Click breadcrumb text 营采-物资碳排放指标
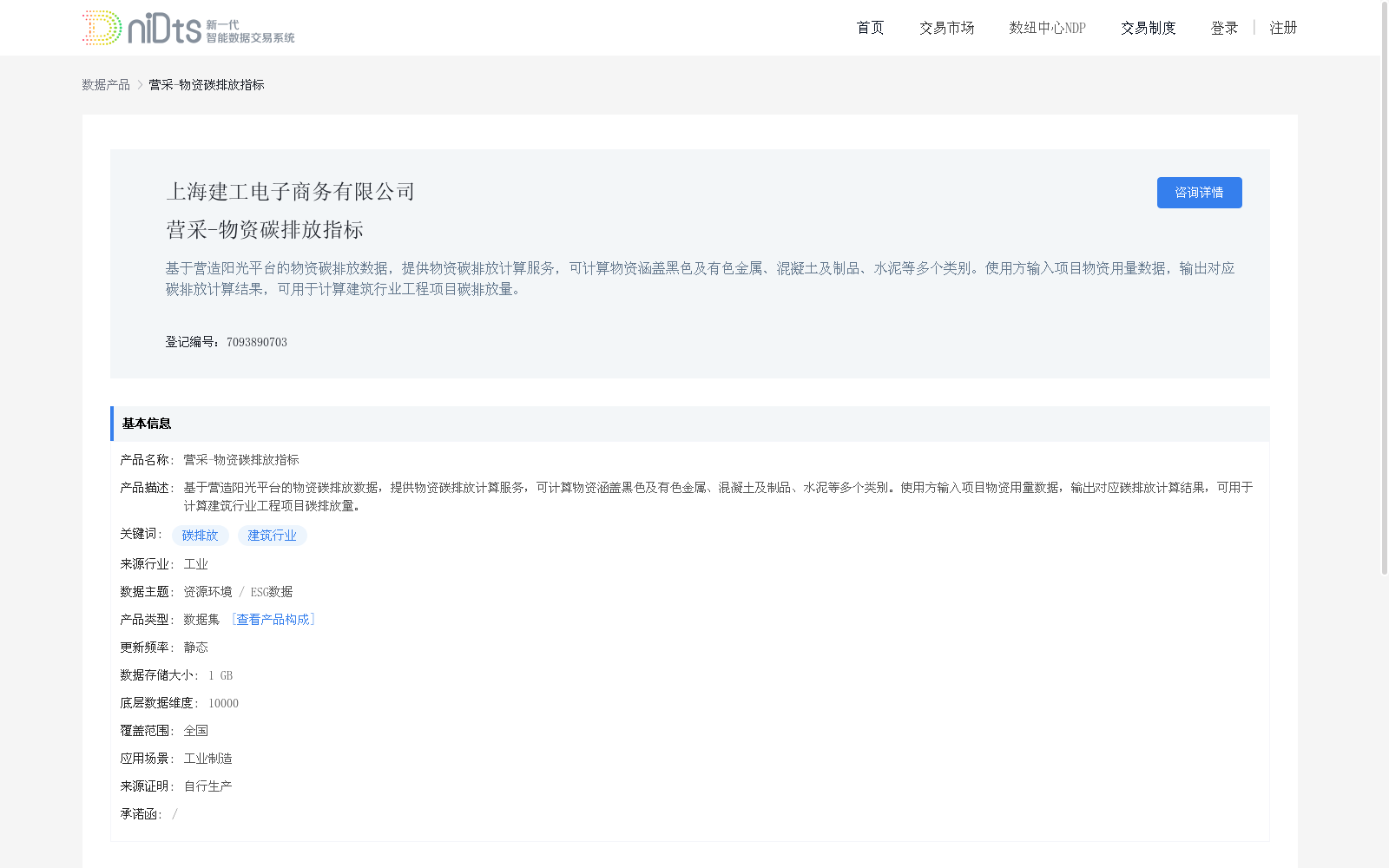1389x868 pixels. tap(207, 84)
